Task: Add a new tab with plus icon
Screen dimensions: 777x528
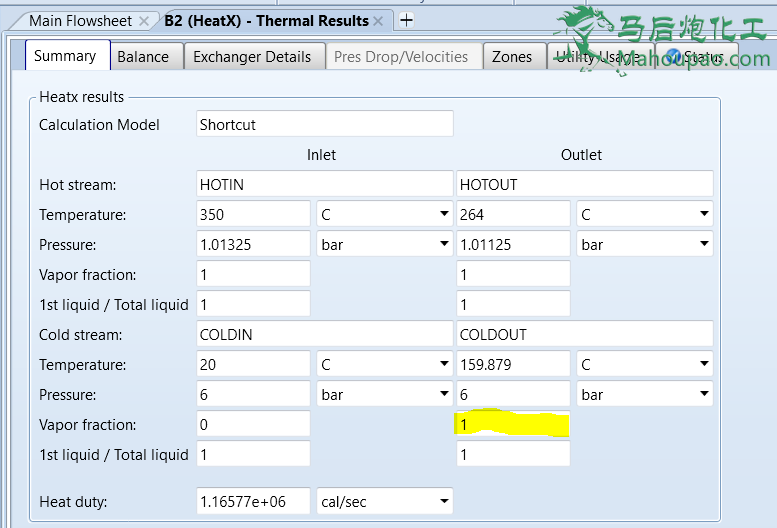Action: (x=406, y=20)
